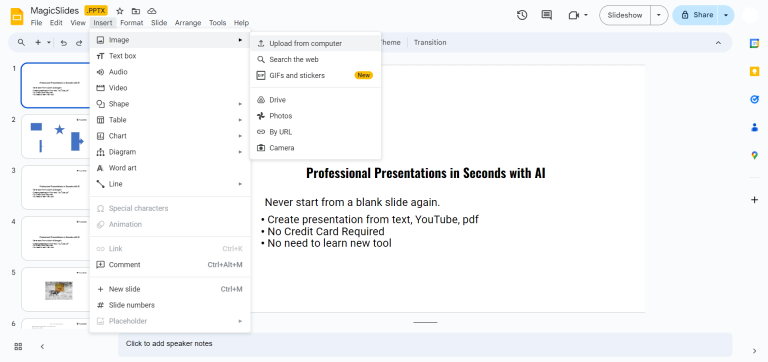
Task: Open the Slideshow options dropdown arrow
Action: (x=659, y=15)
